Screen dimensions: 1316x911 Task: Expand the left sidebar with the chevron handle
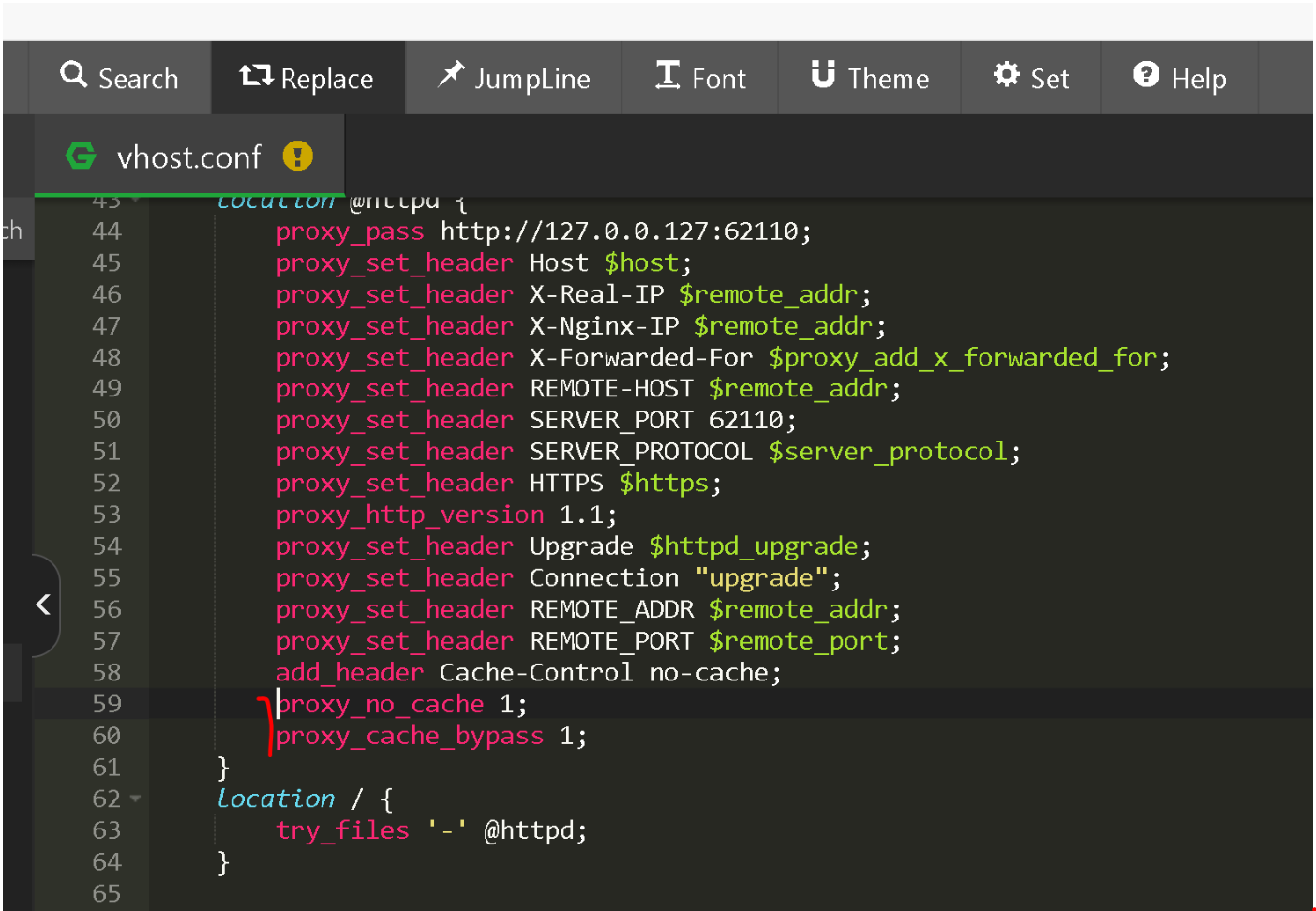[43, 605]
